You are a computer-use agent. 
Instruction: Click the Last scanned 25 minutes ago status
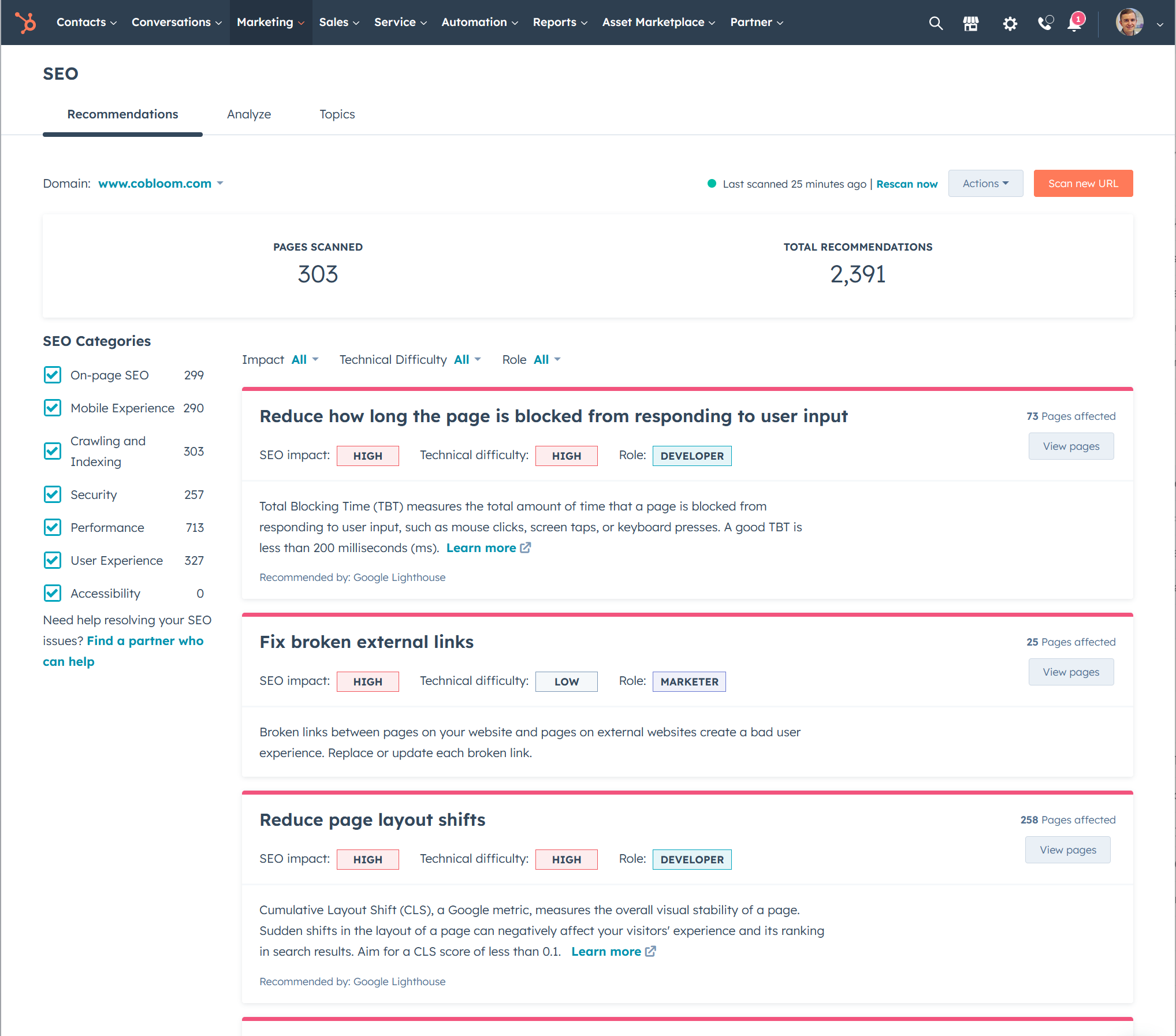pyautogui.click(x=794, y=184)
